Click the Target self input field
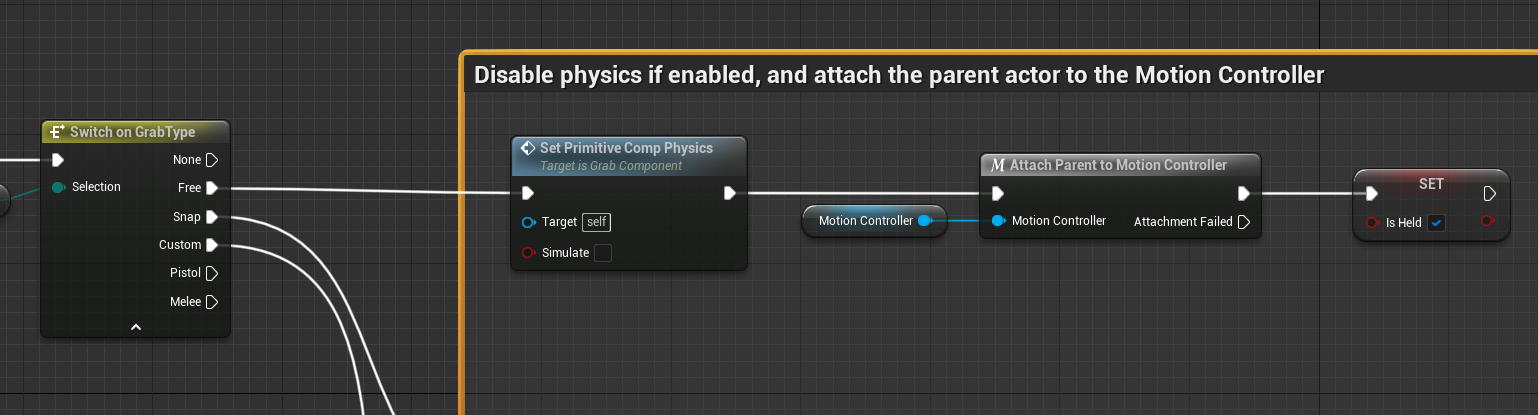The image size is (1538, 415). [596, 222]
